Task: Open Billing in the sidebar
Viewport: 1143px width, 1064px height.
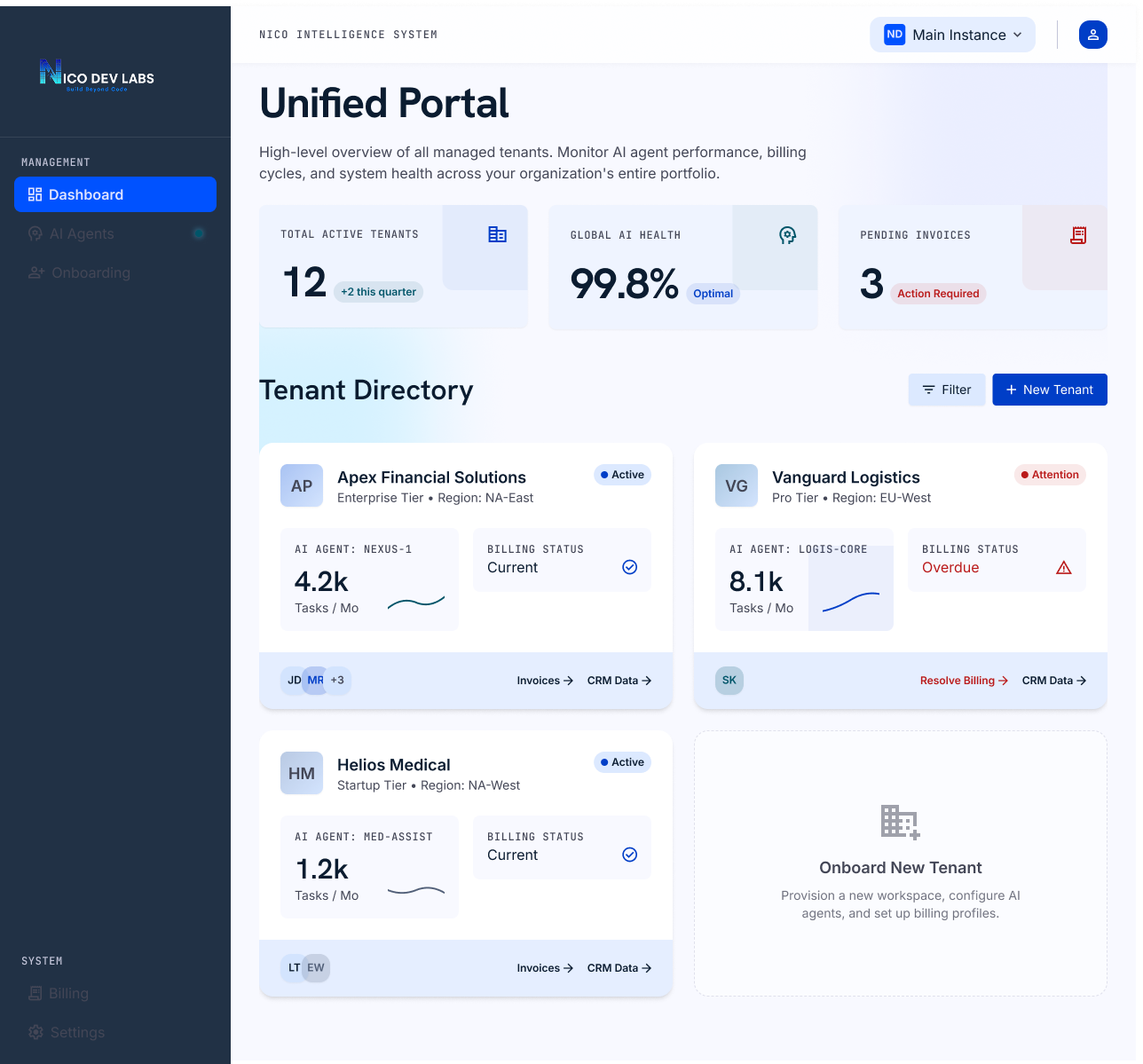Action: point(115,993)
